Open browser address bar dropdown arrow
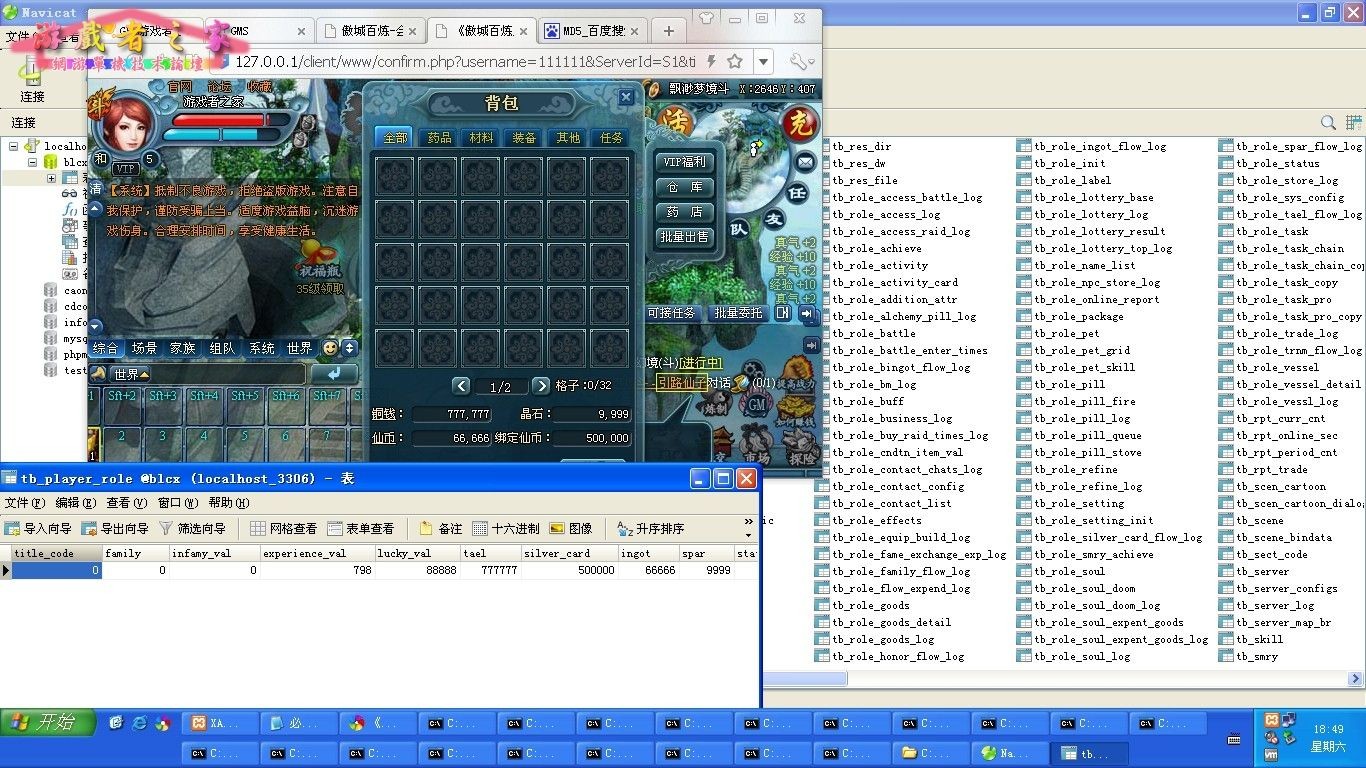The height and width of the screenshot is (768, 1366). tap(763, 61)
